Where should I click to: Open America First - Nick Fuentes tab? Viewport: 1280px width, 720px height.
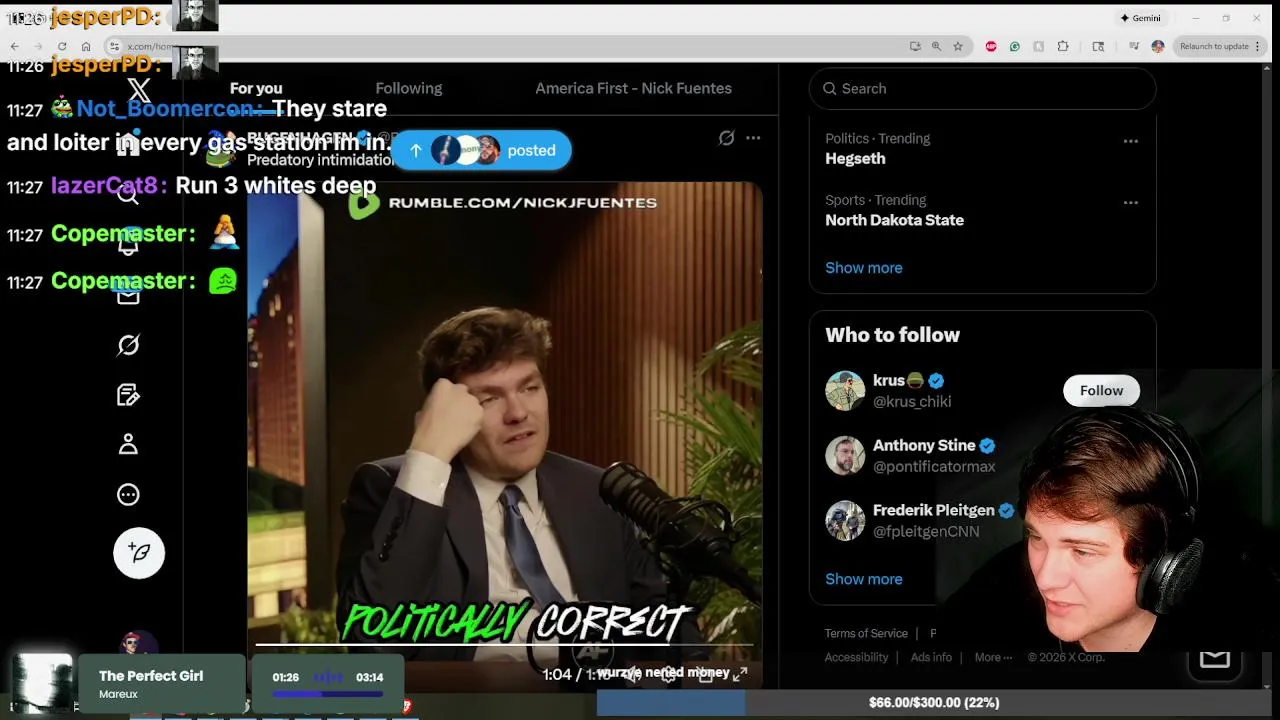pos(633,88)
